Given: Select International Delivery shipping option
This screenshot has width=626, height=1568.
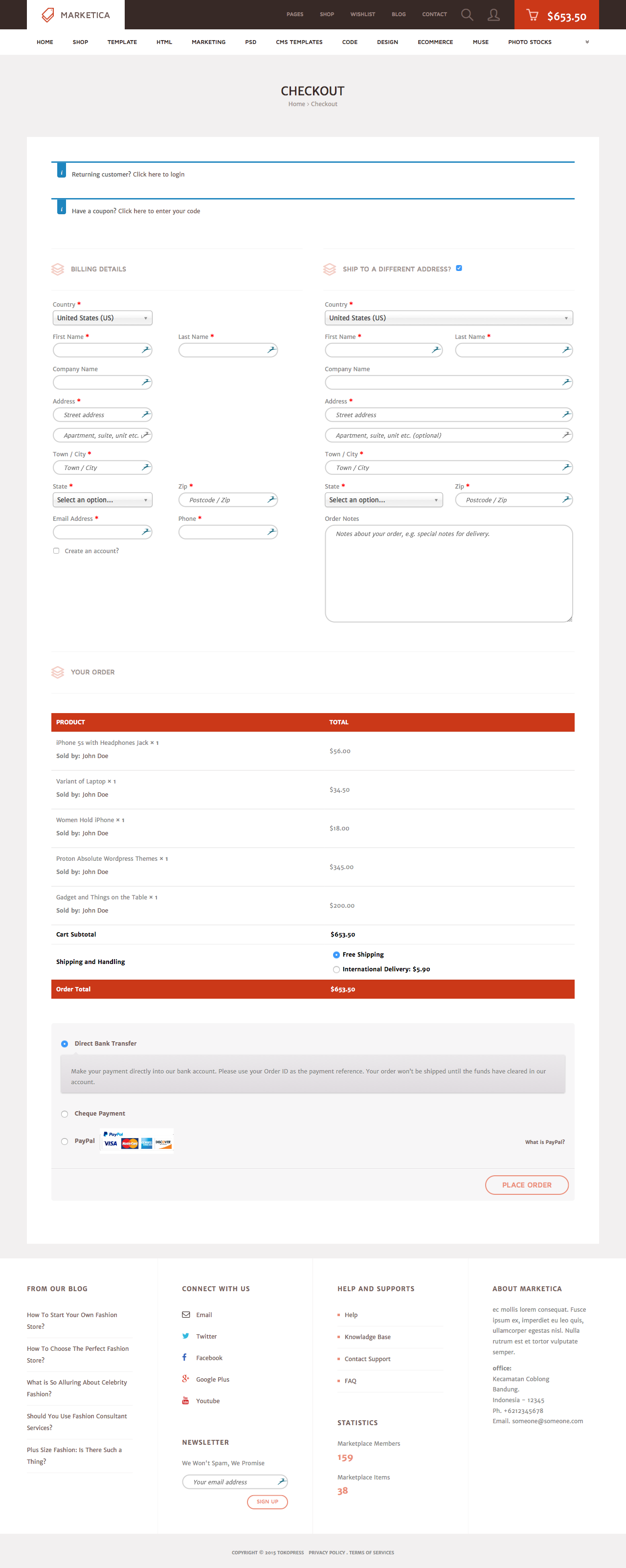Looking at the screenshot, I should coord(336,969).
